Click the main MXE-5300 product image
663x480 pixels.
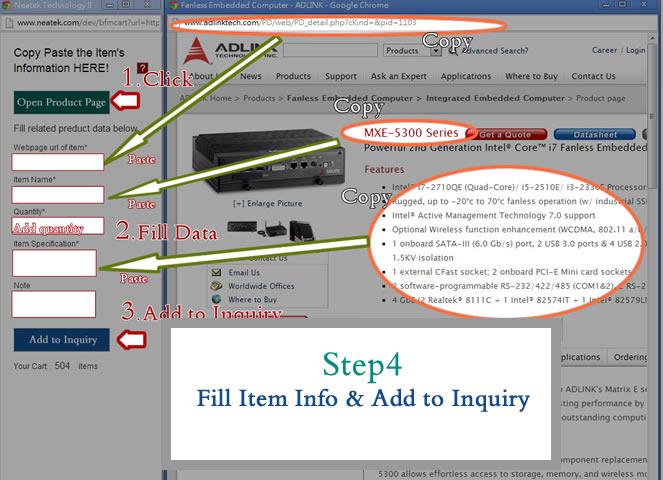point(268,161)
